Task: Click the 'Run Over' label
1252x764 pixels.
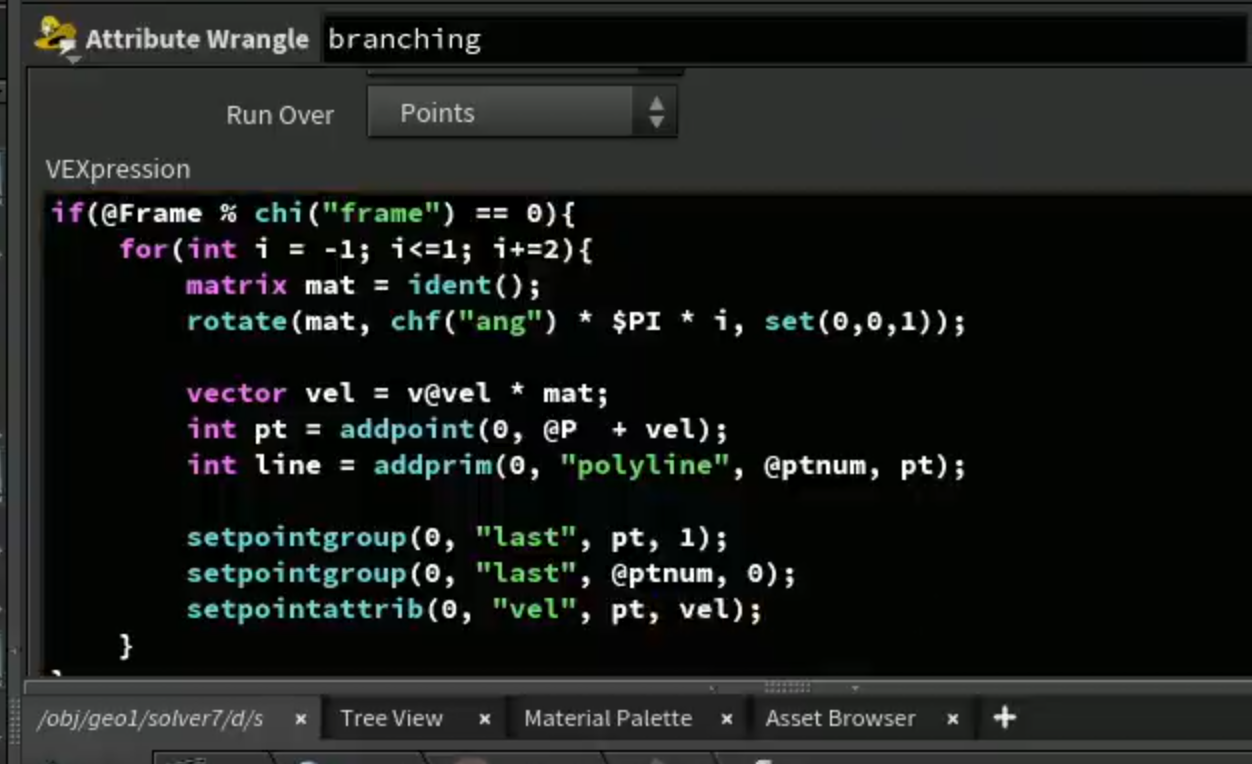Action: (280, 115)
